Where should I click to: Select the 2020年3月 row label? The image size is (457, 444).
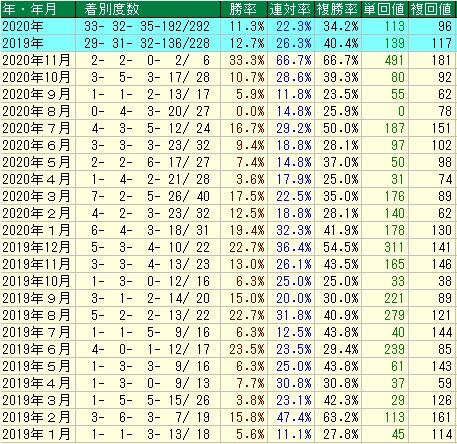point(36,196)
